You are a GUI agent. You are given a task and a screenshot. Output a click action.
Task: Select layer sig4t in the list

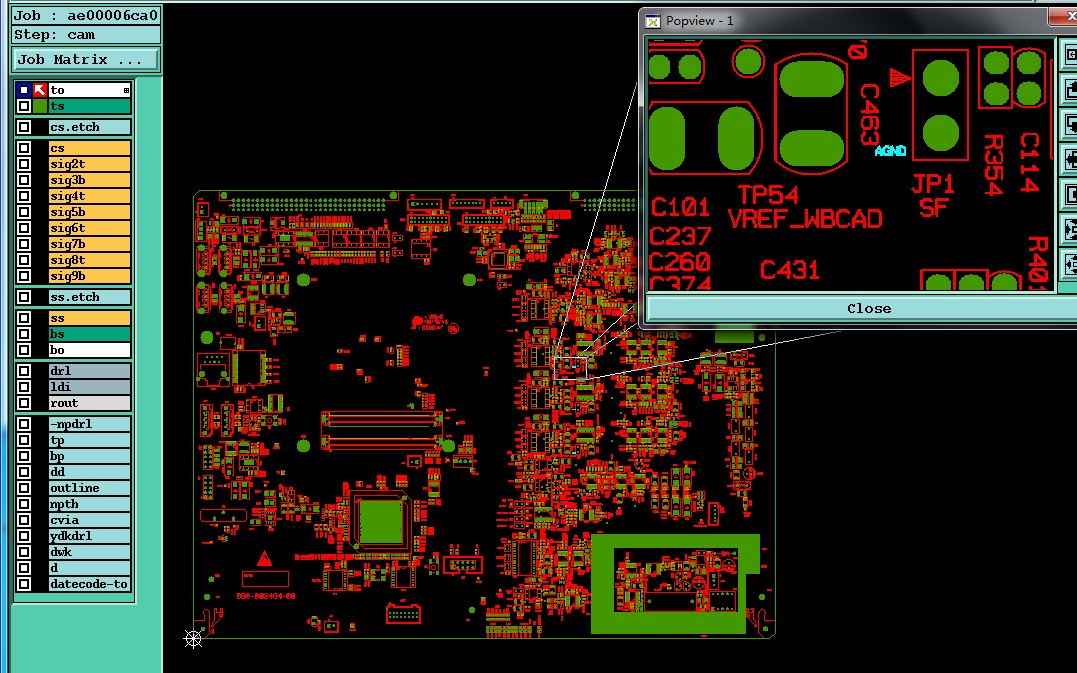tap(89, 196)
